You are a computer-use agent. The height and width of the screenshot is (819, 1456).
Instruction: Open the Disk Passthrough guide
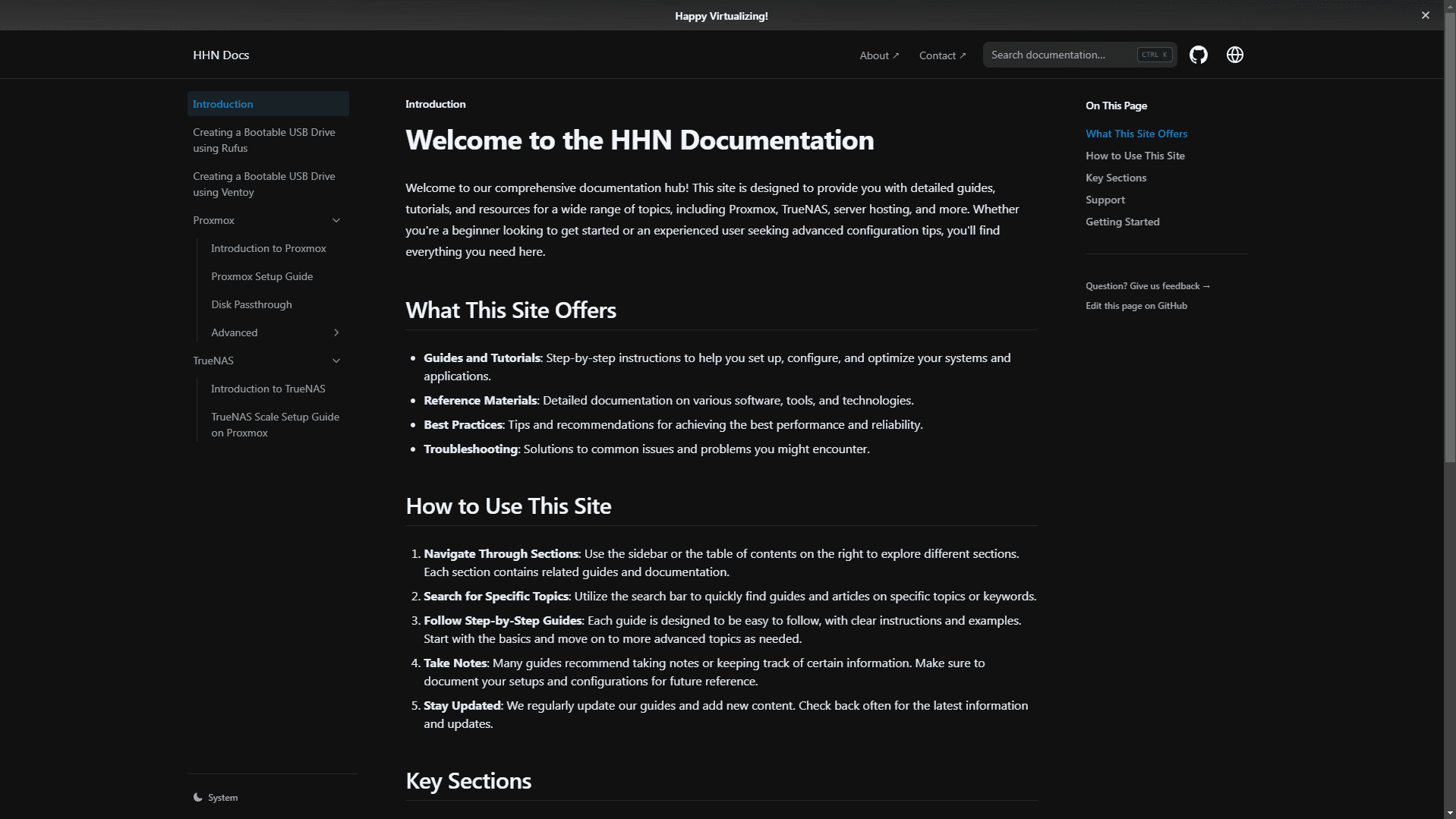pyautogui.click(x=251, y=304)
